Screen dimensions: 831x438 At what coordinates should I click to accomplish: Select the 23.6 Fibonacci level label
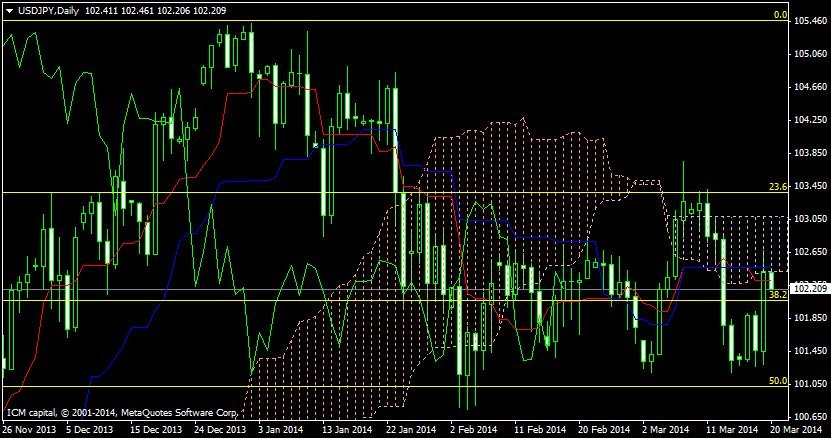click(x=778, y=187)
